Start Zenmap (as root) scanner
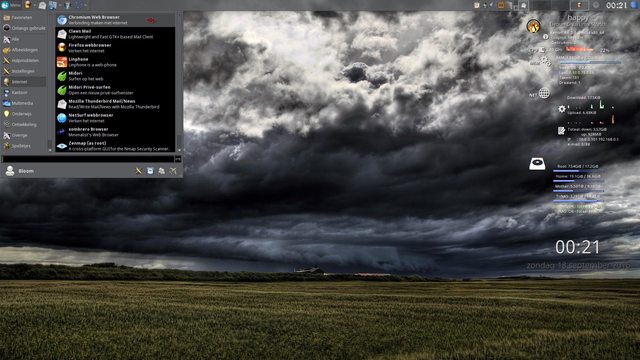This screenshot has height=360, width=640. pyautogui.click(x=116, y=146)
